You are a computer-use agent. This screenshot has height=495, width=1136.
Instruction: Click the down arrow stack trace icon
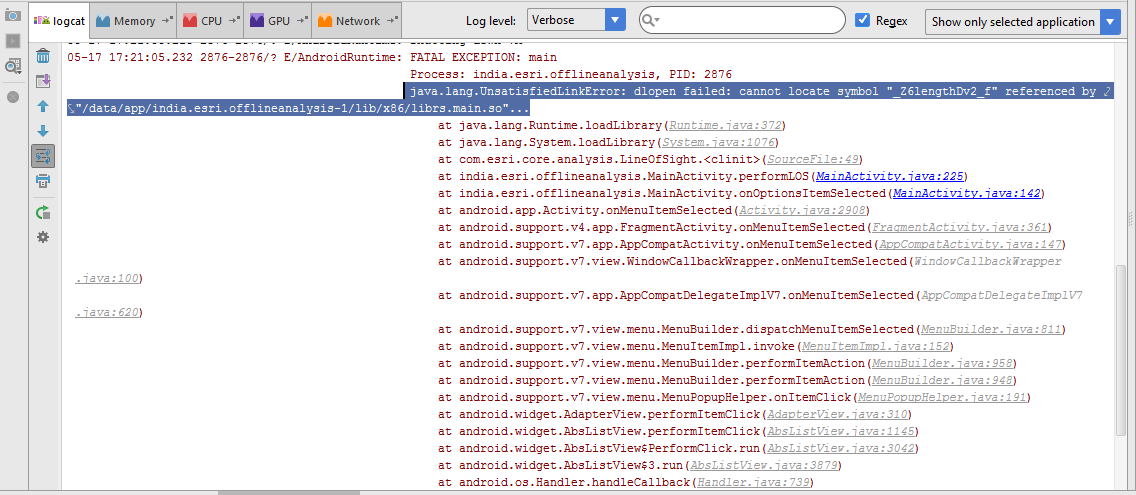point(43,131)
